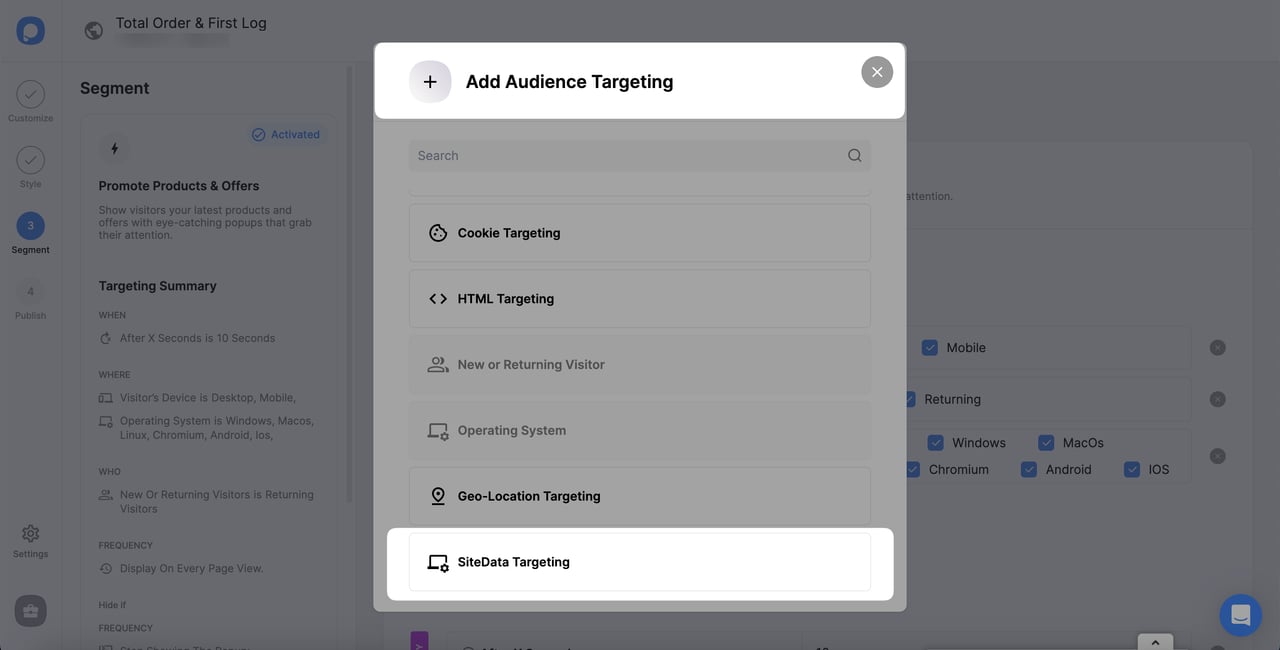Click the up arrow stepper at bottom
This screenshot has height=650, width=1280.
pyautogui.click(x=1155, y=642)
